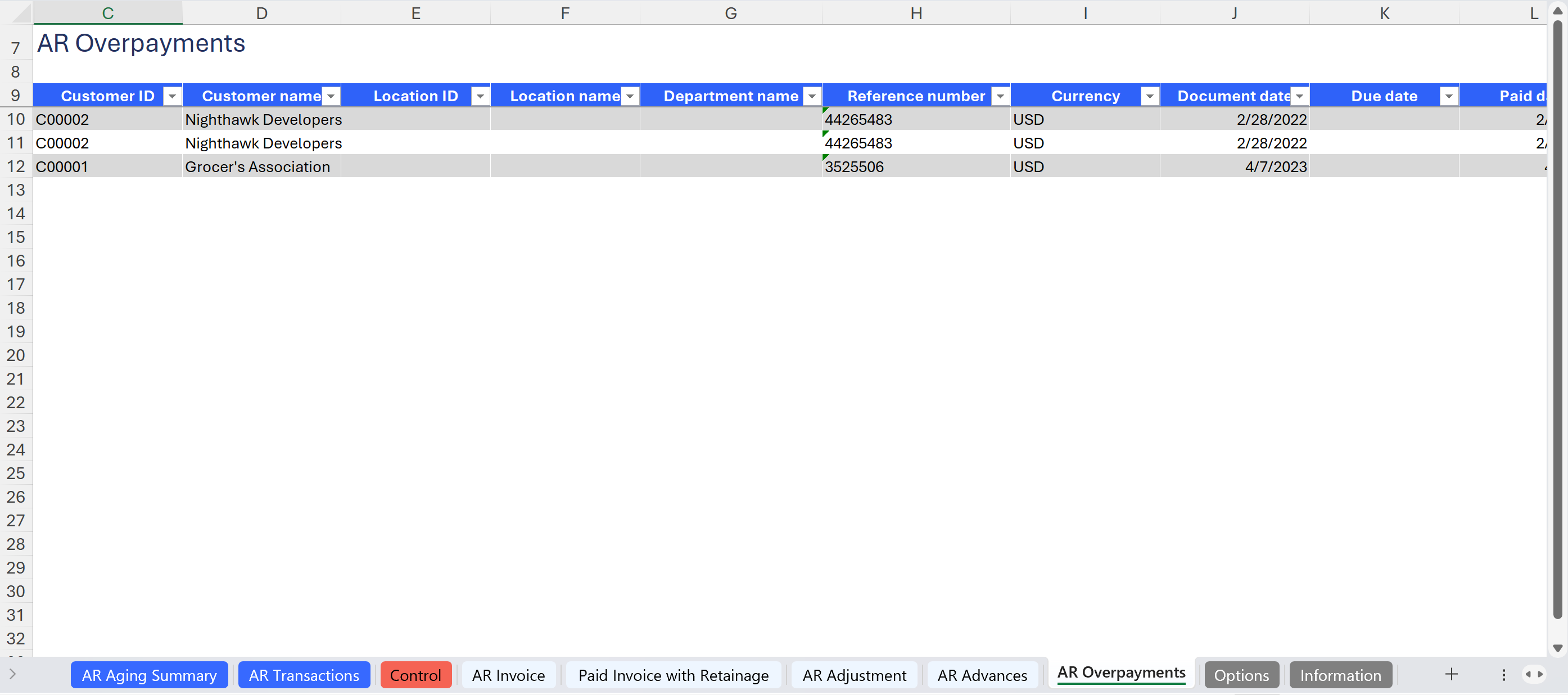Screen dimensions: 1568x695
Task: Open Paid Invoice with Retainage tab
Action: click(x=673, y=675)
